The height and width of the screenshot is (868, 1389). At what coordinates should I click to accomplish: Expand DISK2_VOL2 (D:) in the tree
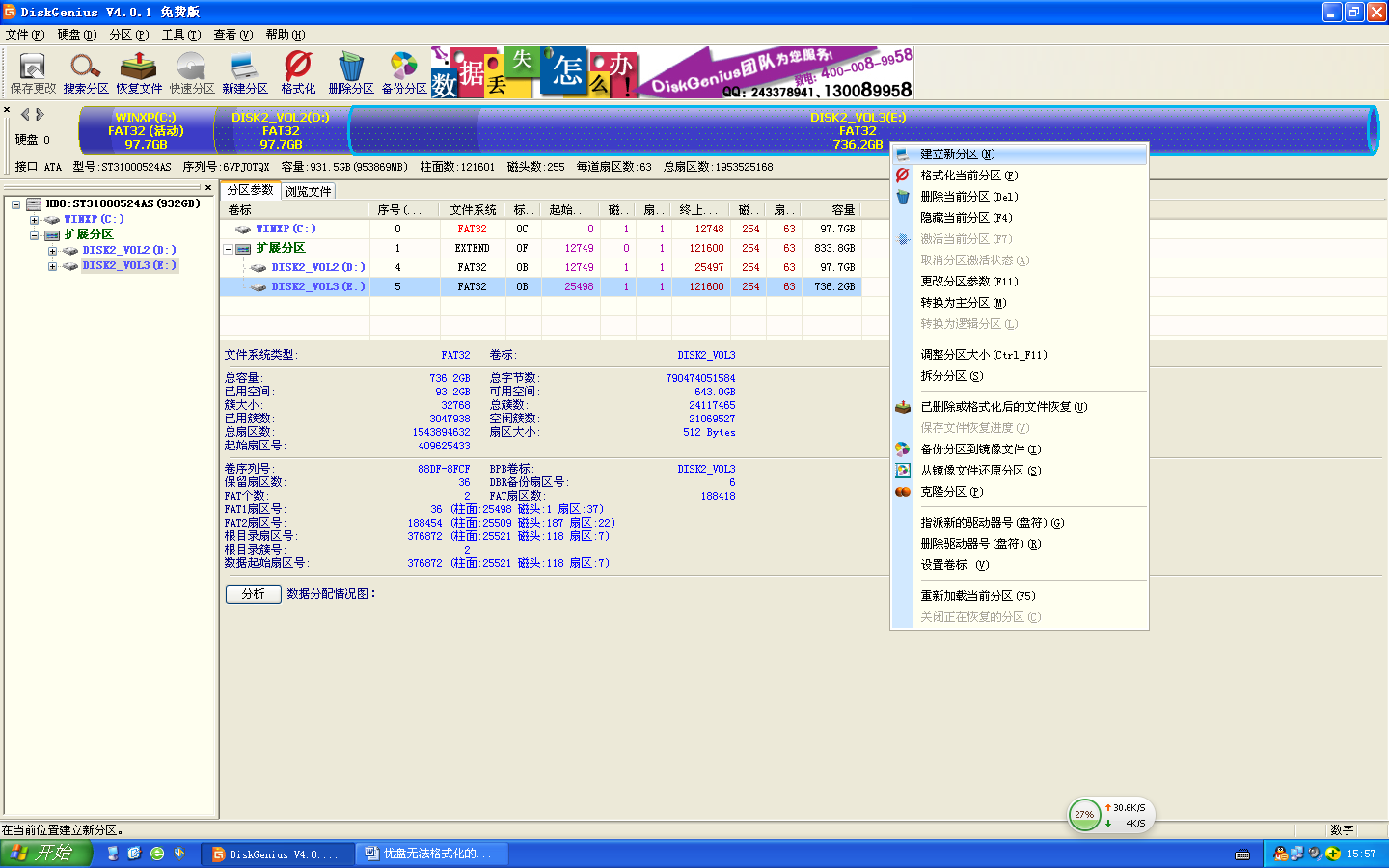tap(52, 251)
